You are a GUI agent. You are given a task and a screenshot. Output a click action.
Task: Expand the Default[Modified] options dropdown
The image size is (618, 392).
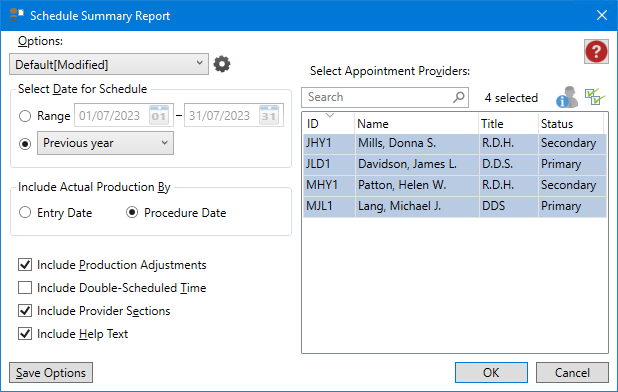click(x=109, y=64)
